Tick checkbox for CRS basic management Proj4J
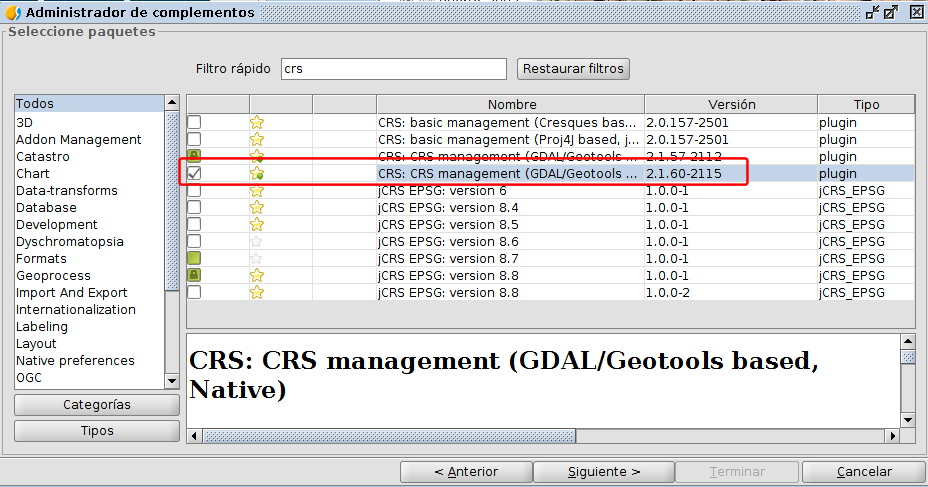Image resolution: width=928 pixels, height=487 pixels. (194, 140)
